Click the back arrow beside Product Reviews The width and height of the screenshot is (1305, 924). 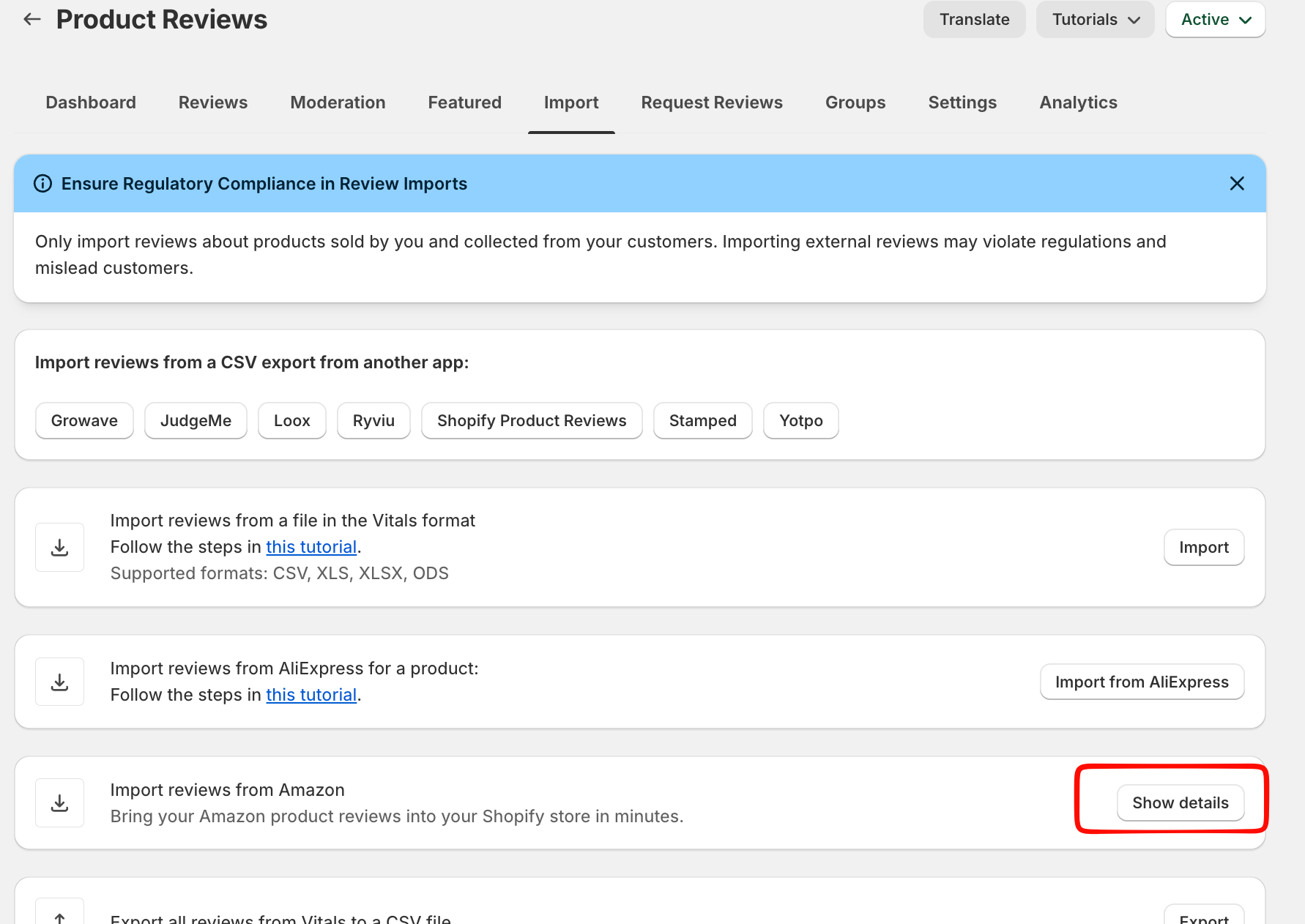pos(32,20)
